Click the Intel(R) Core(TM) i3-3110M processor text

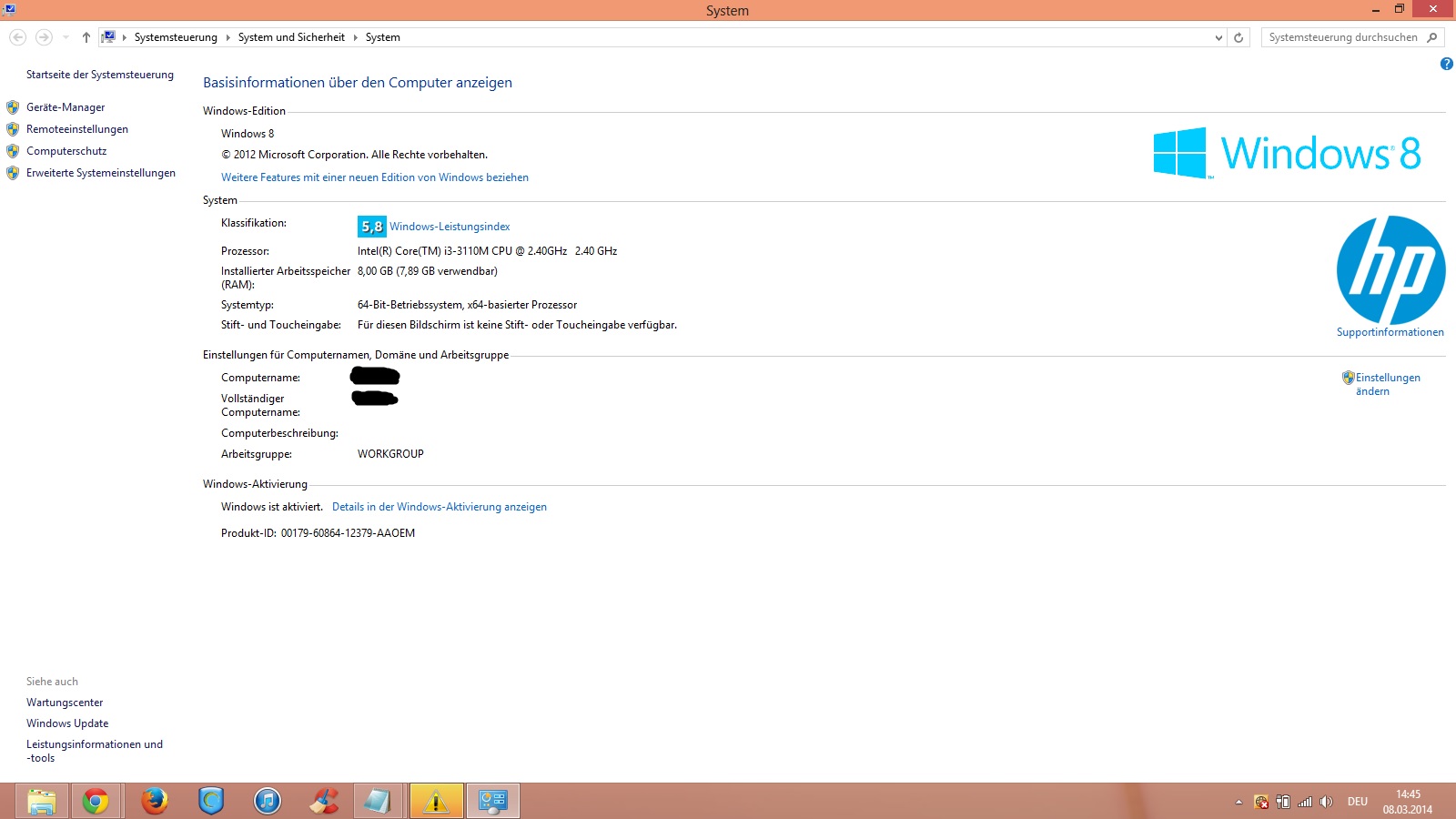coord(487,251)
